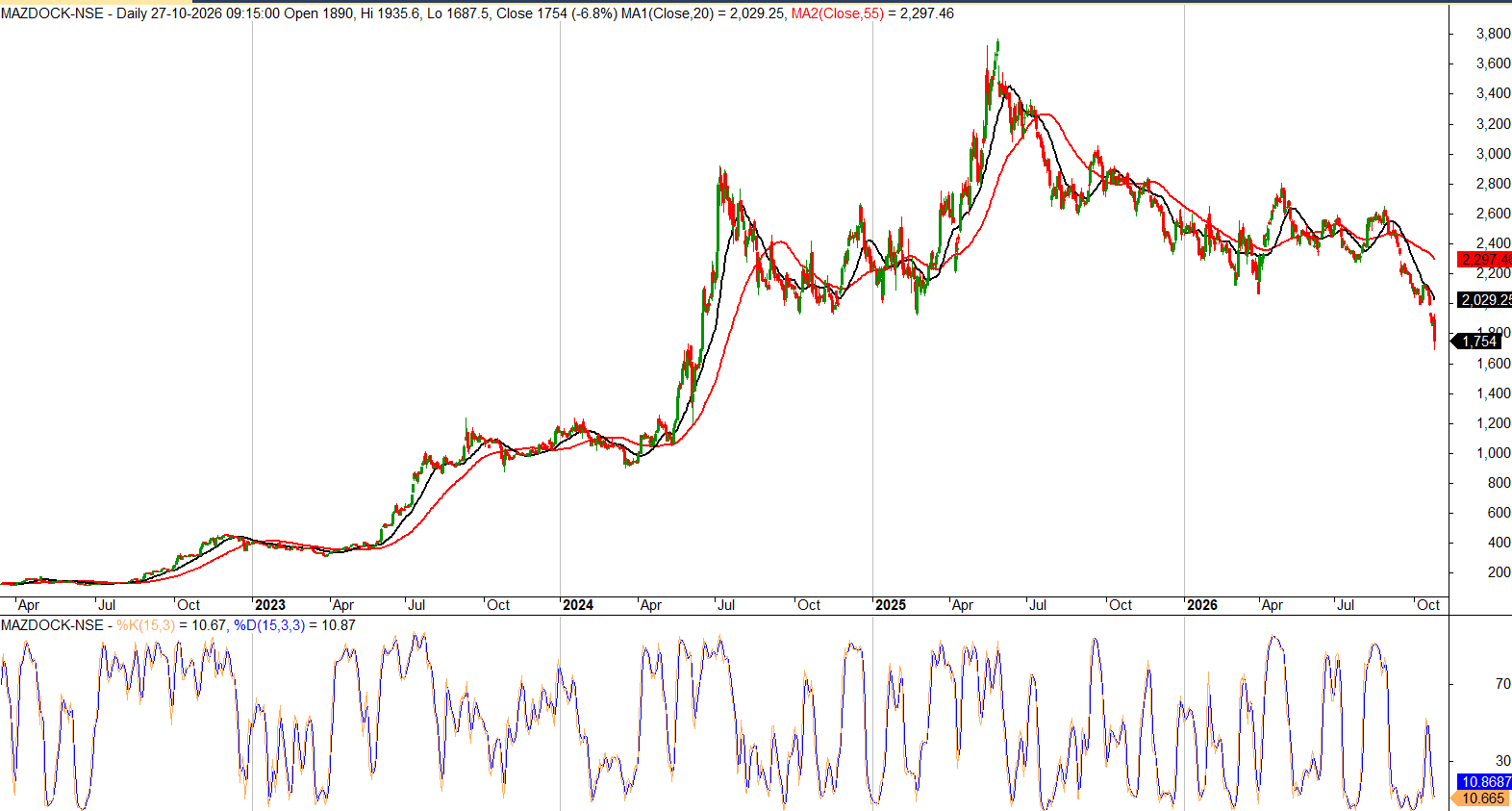Click the 1,600 price axis label
1512x811 pixels.
1493,364
